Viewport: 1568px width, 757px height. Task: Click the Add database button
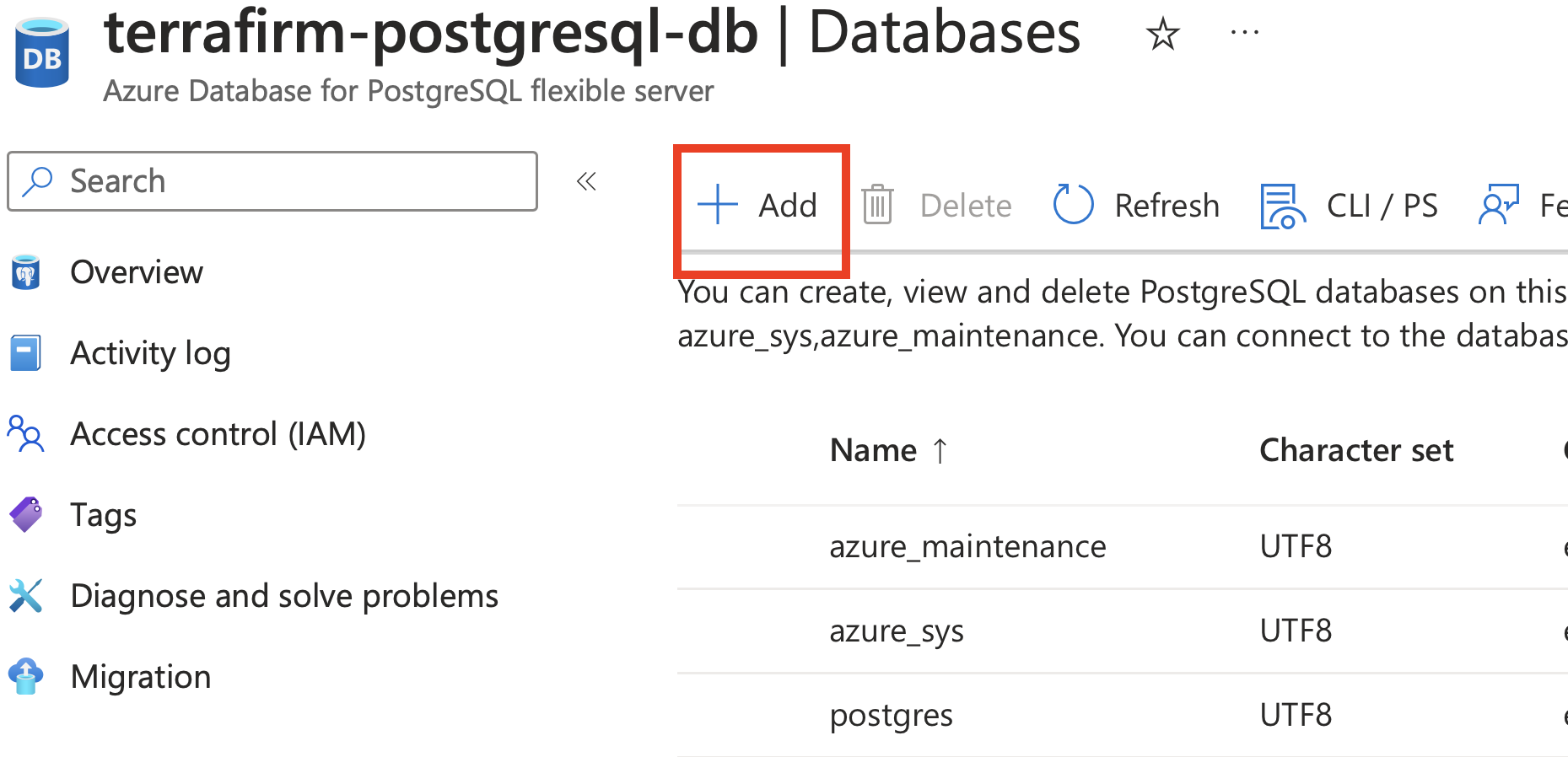tap(758, 206)
